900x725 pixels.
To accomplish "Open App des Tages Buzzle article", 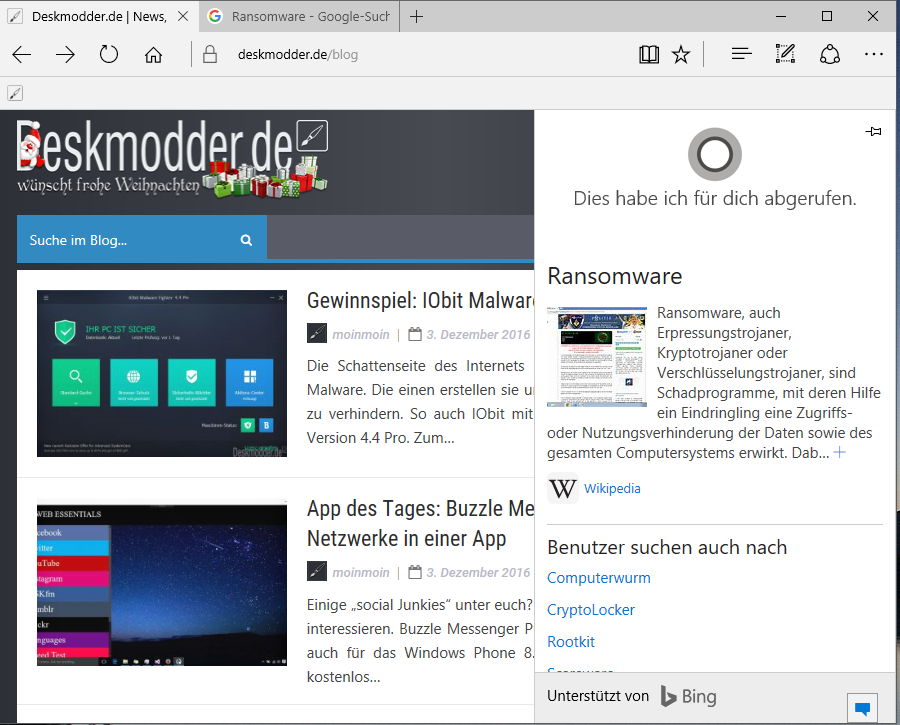I will pos(421,524).
